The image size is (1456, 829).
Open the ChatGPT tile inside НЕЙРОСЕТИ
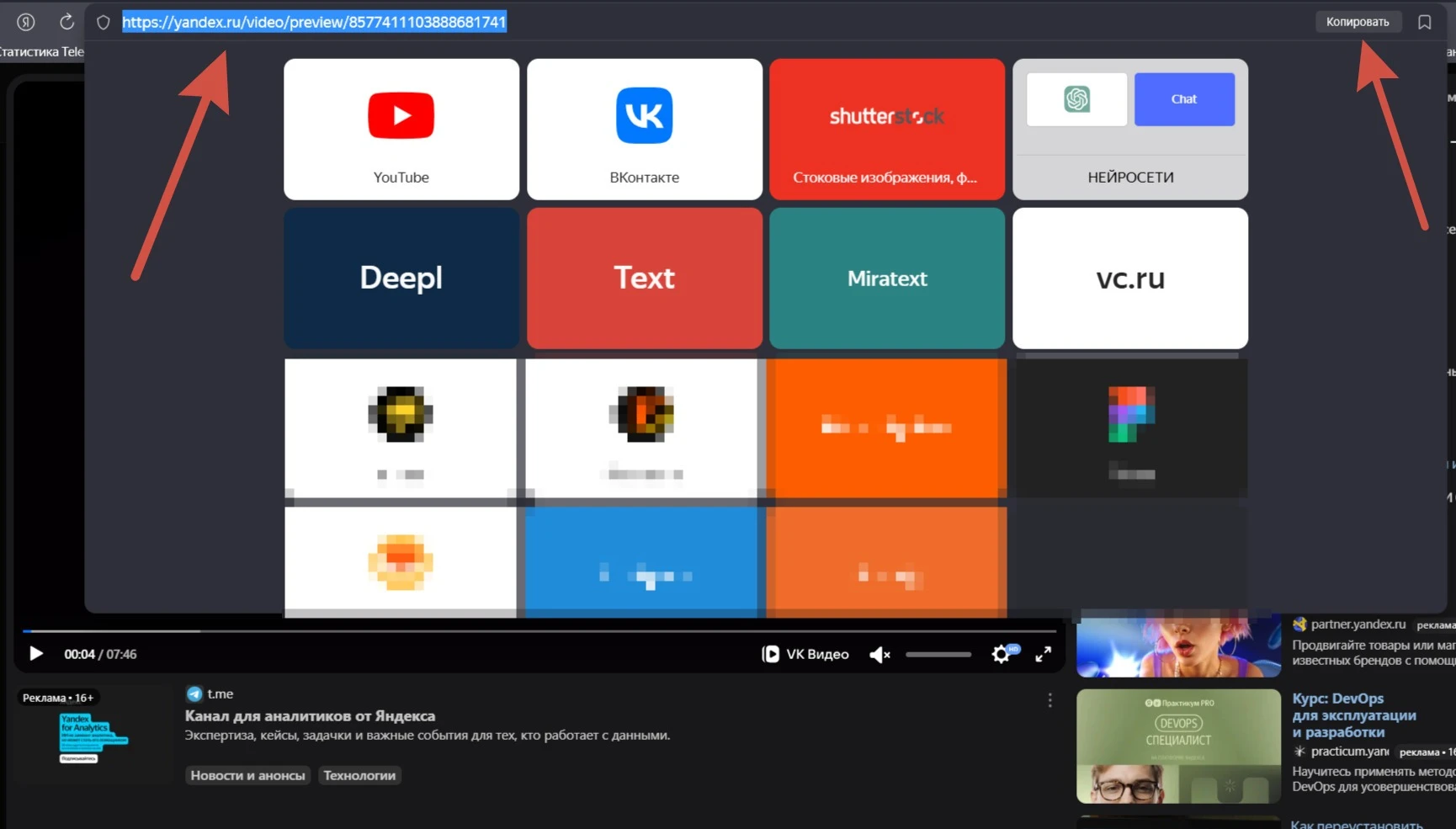click(x=1077, y=99)
